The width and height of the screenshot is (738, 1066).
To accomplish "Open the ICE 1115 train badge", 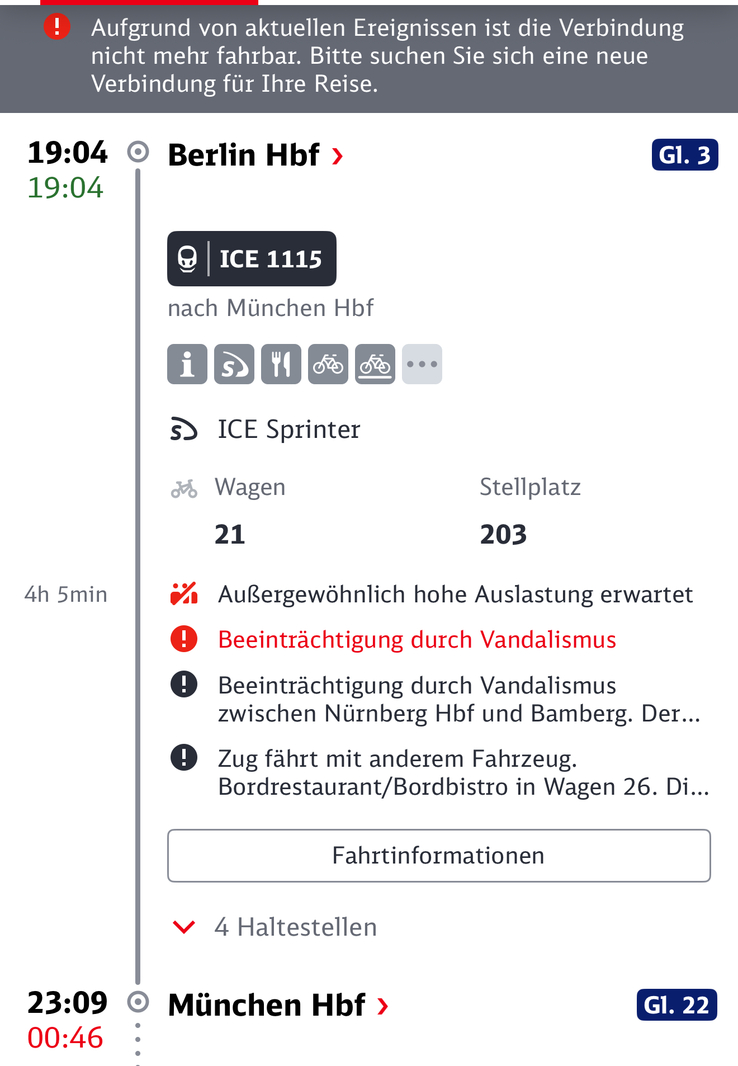I will 251,258.
